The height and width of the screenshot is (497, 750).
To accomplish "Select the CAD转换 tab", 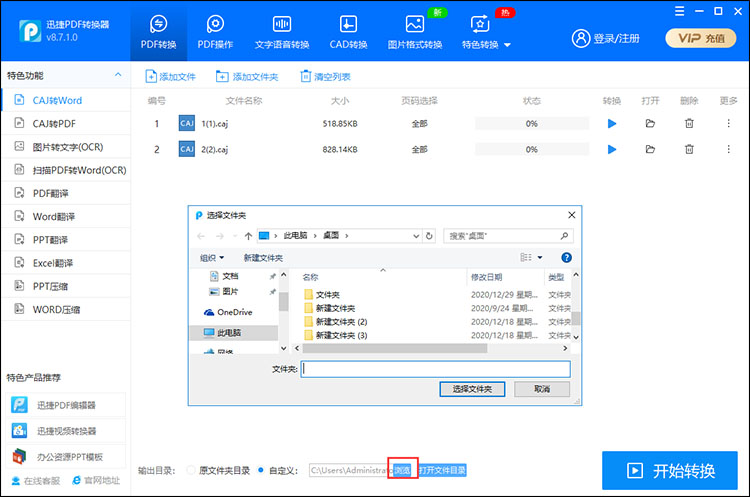I will click(x=348, y=33).
